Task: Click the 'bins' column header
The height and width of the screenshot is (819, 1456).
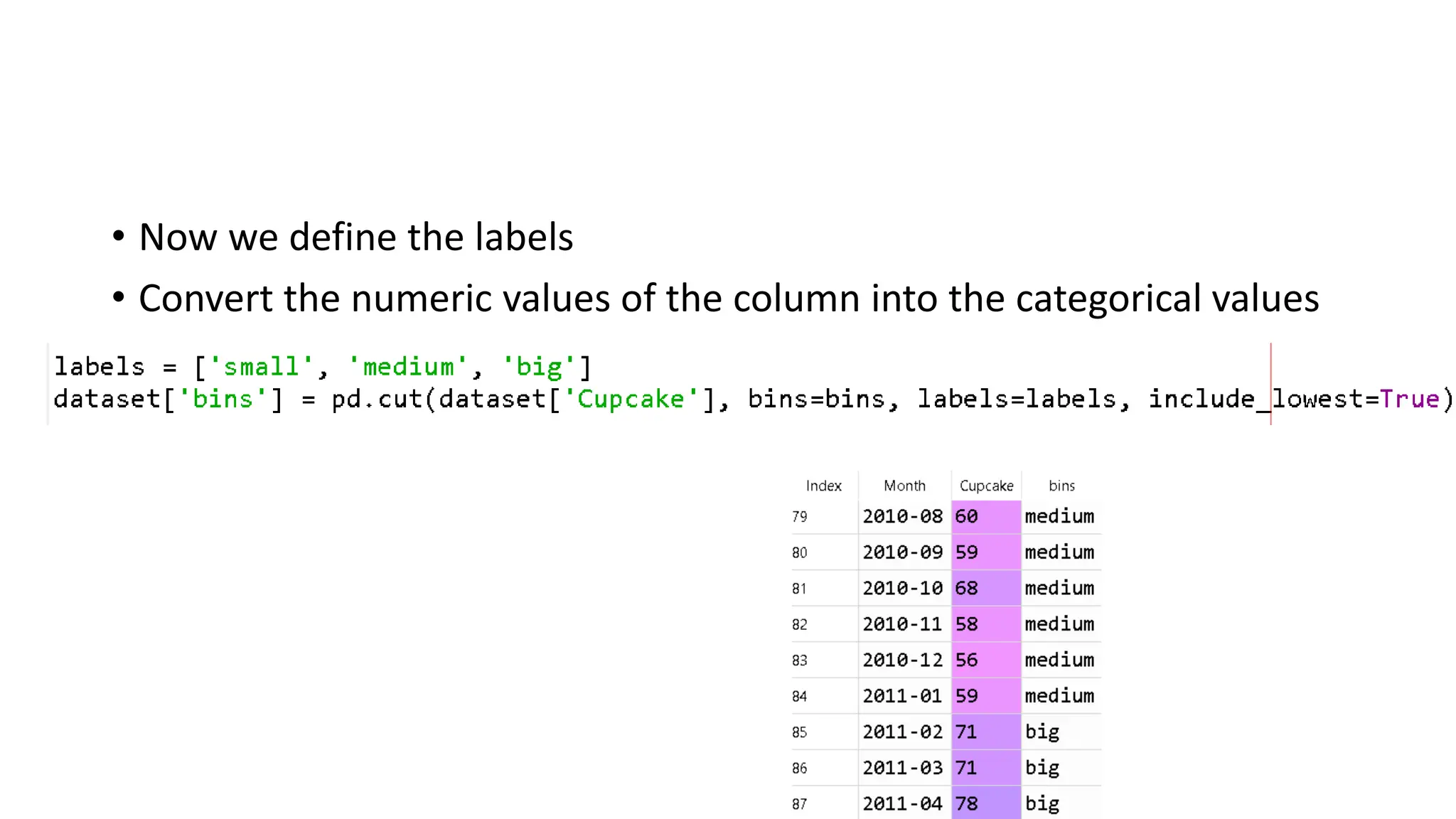Action: (x=1061, y=486)
